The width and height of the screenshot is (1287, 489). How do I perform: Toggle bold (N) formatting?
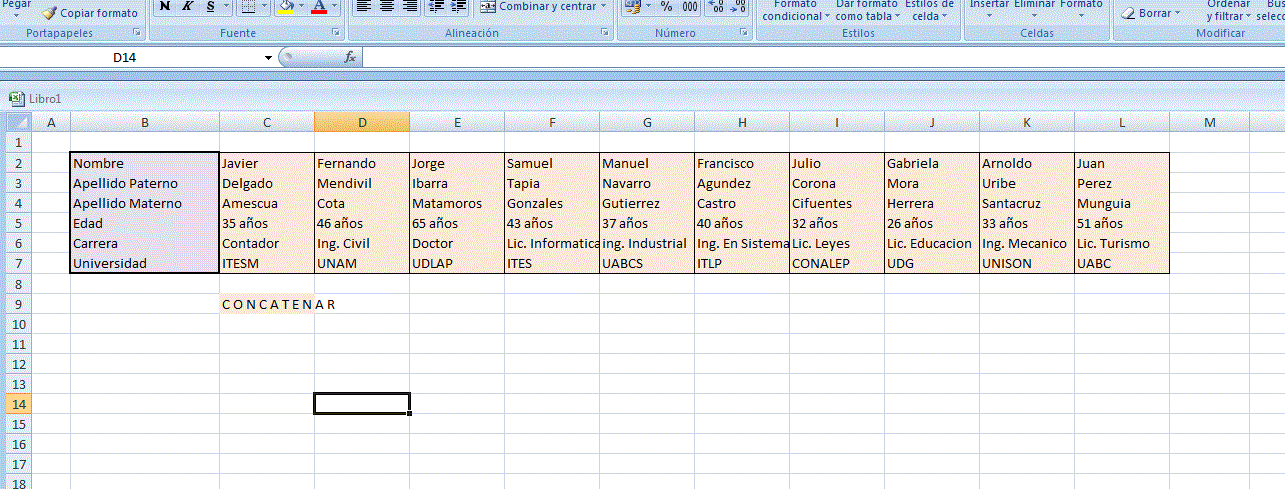[165, 7]
